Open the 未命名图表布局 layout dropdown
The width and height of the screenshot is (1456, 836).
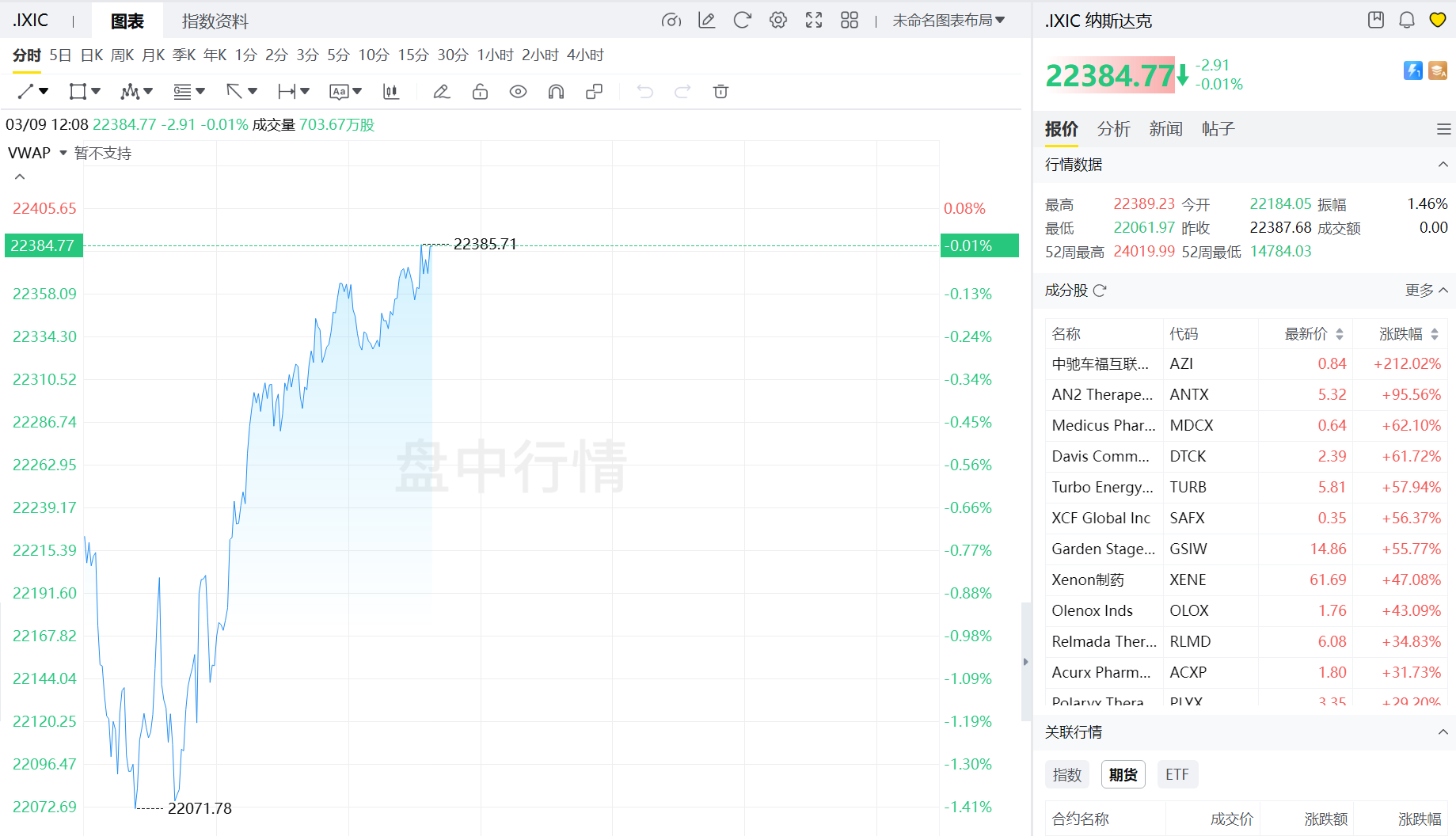[x=948, y=21]
